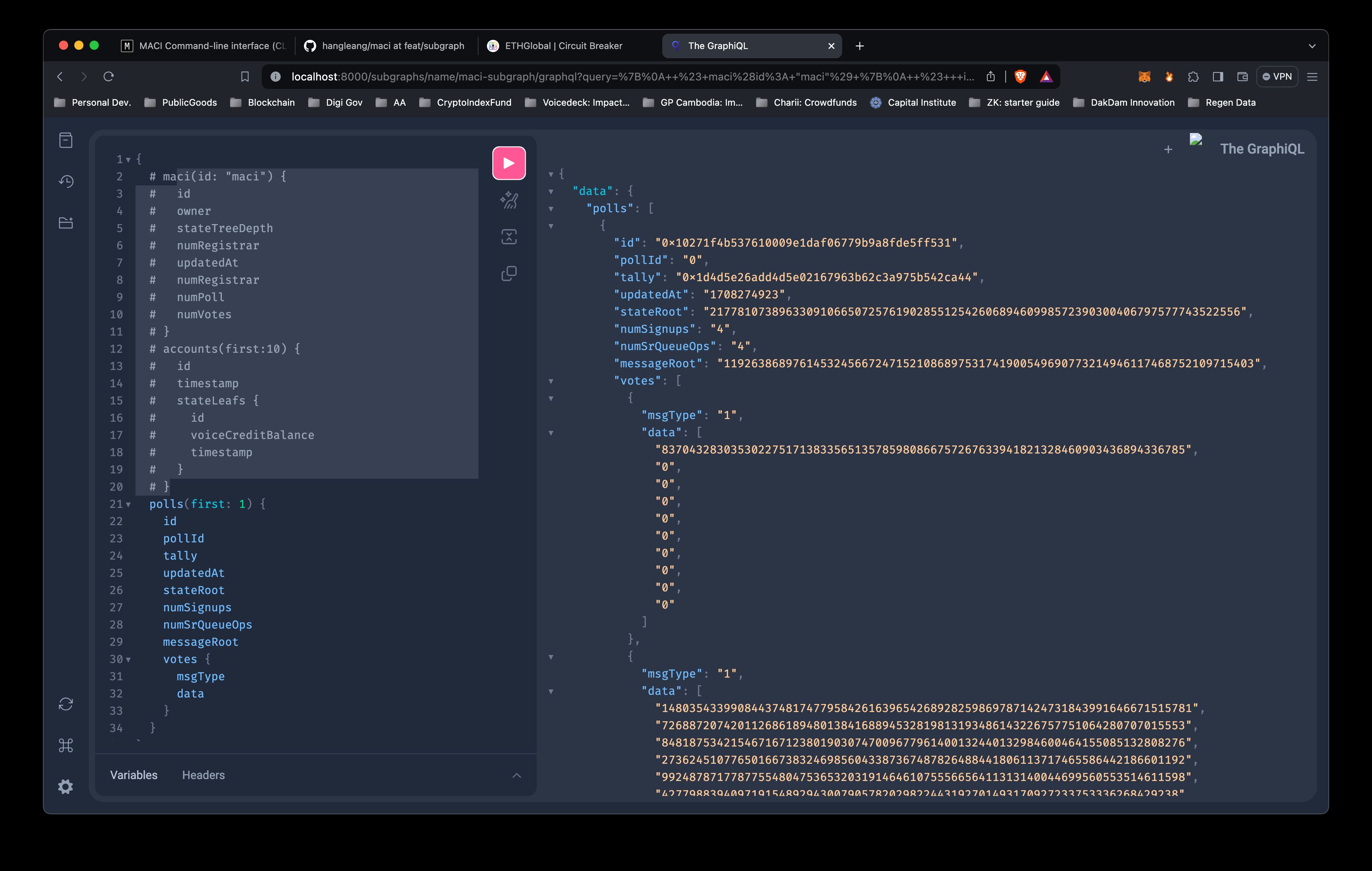
Task: Click the browser forward arrow
Action: tap(84, 76)
